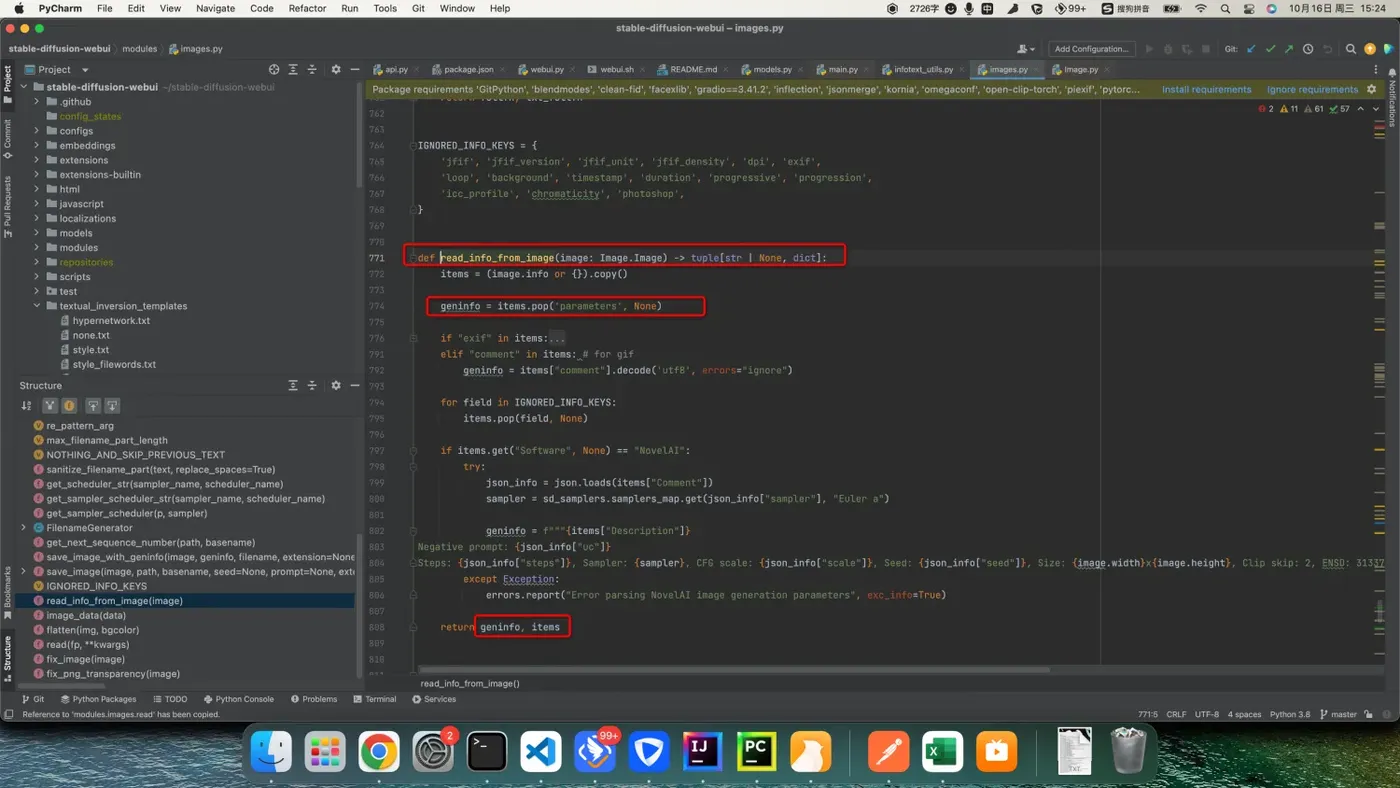Click Collapse All icon in Project panel
This screenshot has width=1400, height=788.
pos(312,69)
